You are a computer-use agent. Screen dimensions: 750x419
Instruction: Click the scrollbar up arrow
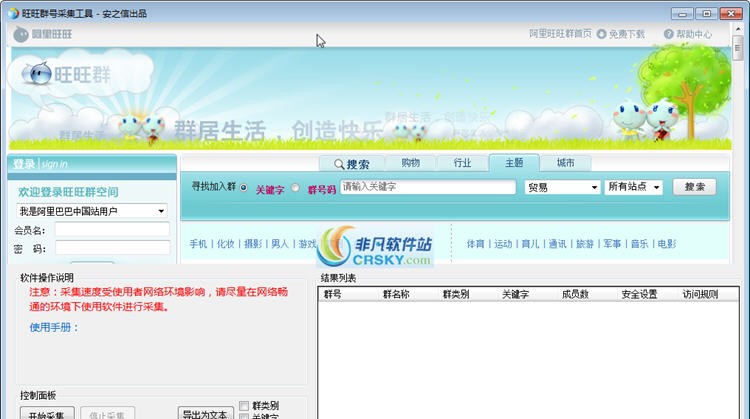point(737,30)
